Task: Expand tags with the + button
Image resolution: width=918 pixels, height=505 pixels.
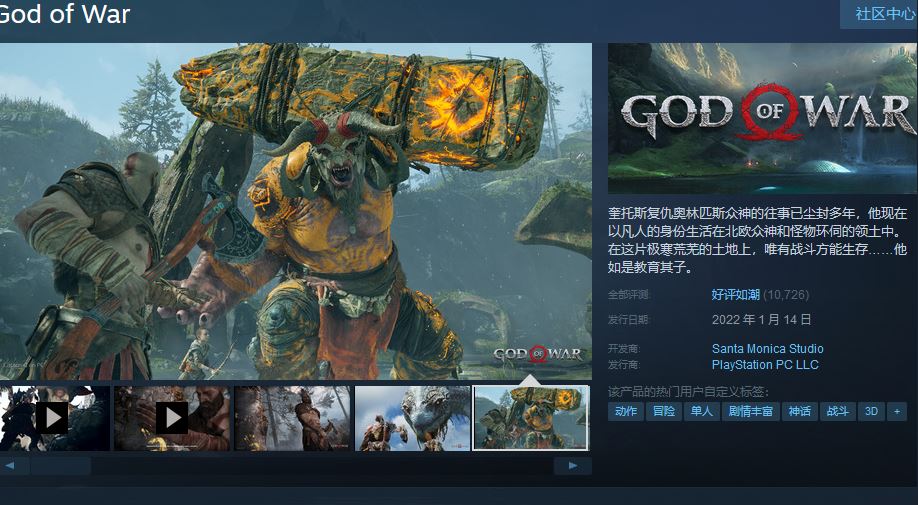Action: (x=897, y=411)
